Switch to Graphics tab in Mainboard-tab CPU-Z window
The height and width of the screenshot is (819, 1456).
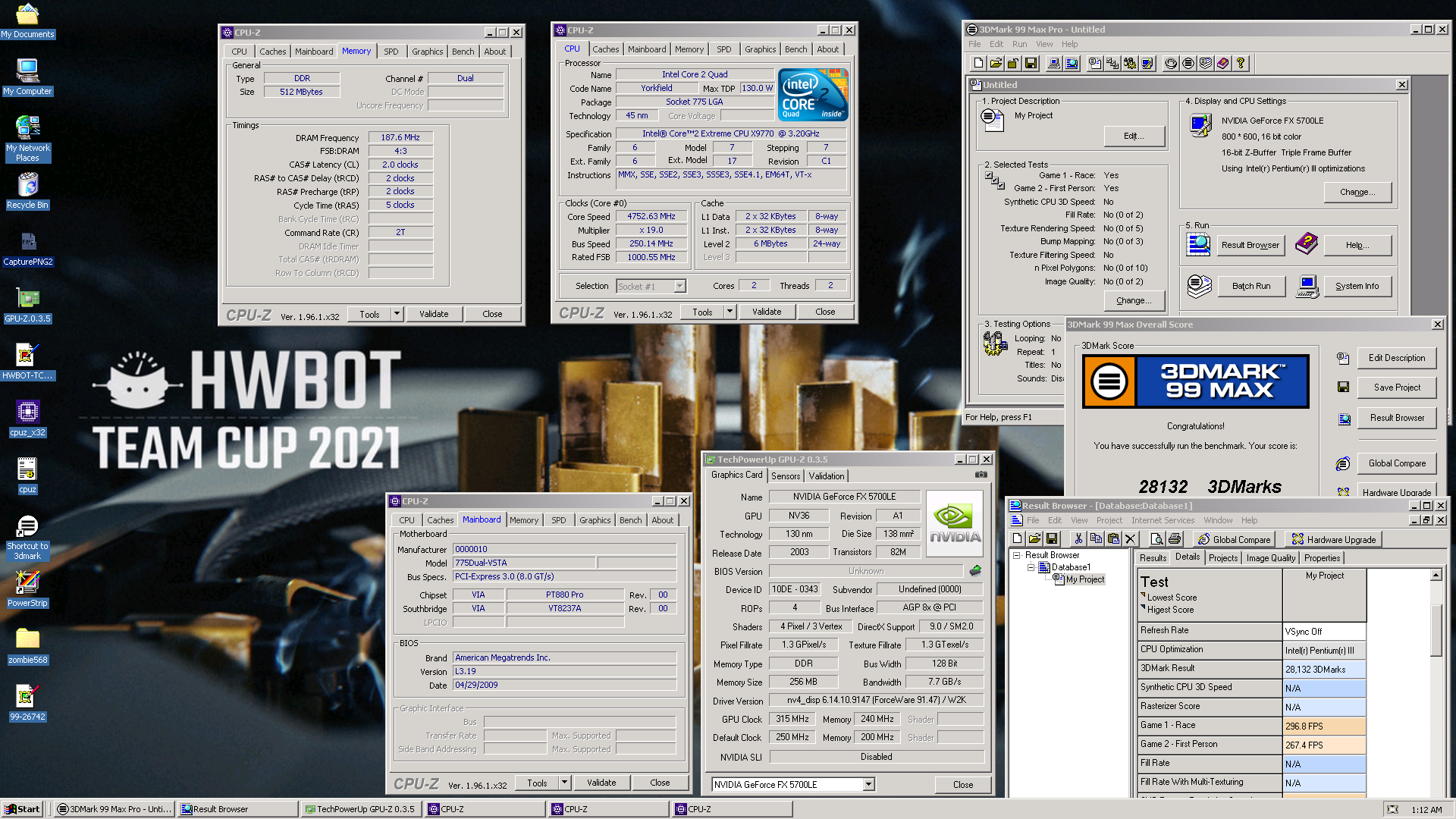(x=595, y=520)
